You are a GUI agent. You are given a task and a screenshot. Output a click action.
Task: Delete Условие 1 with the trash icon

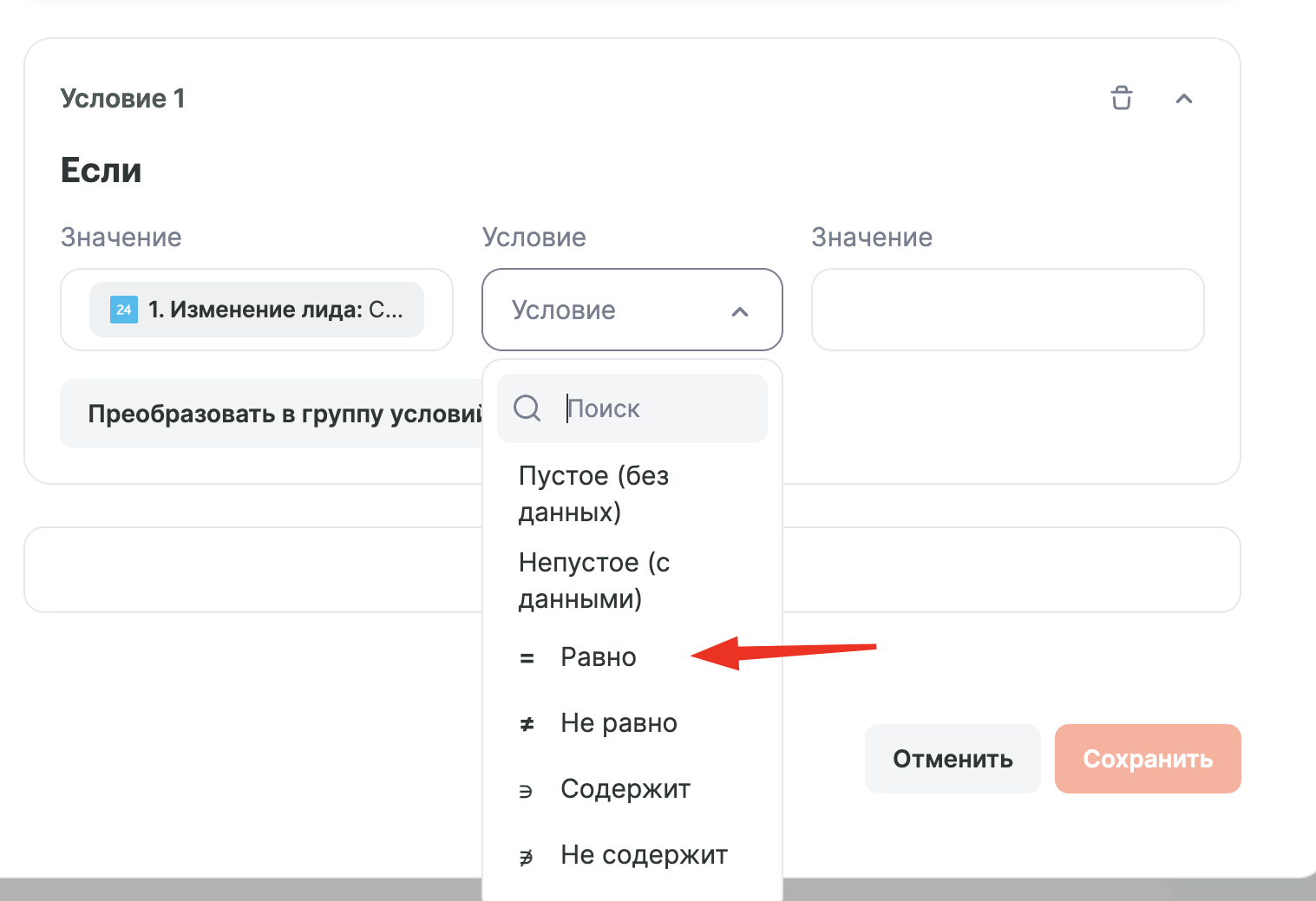click(1121, 98)
